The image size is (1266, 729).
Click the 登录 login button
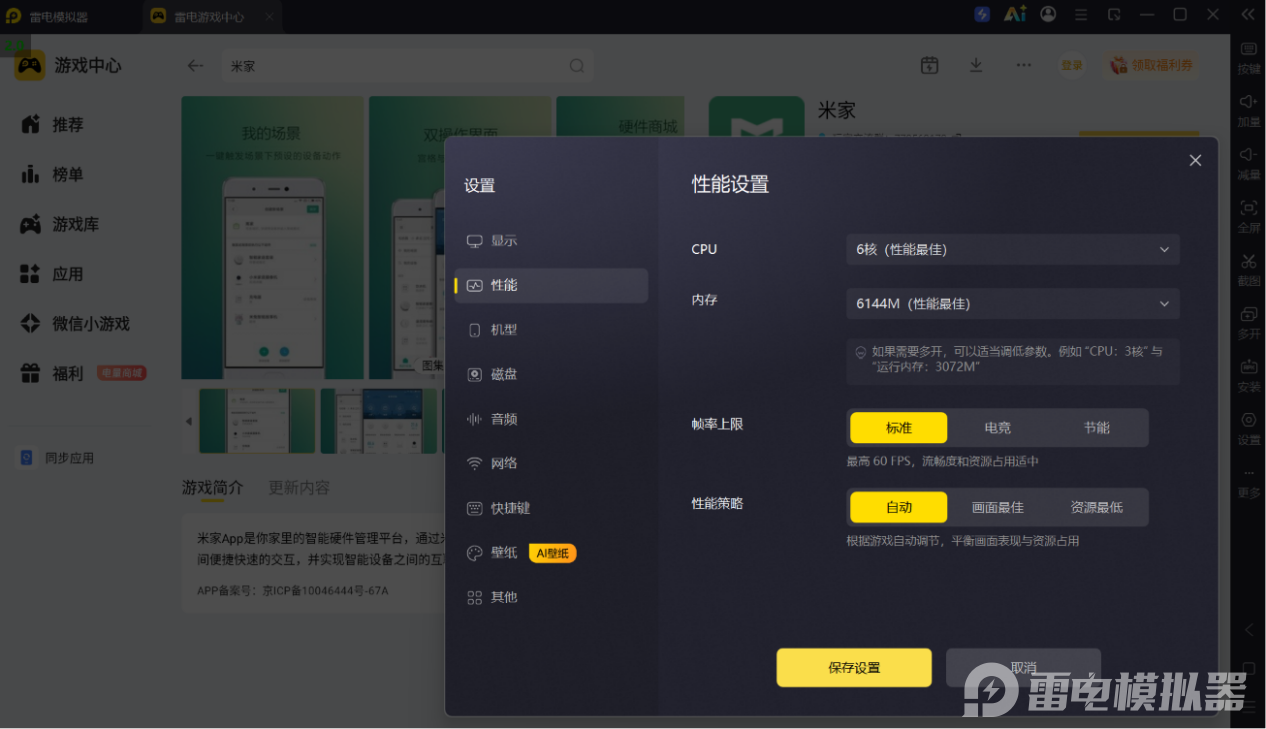pyautogui.click(x=1072, y=65)
